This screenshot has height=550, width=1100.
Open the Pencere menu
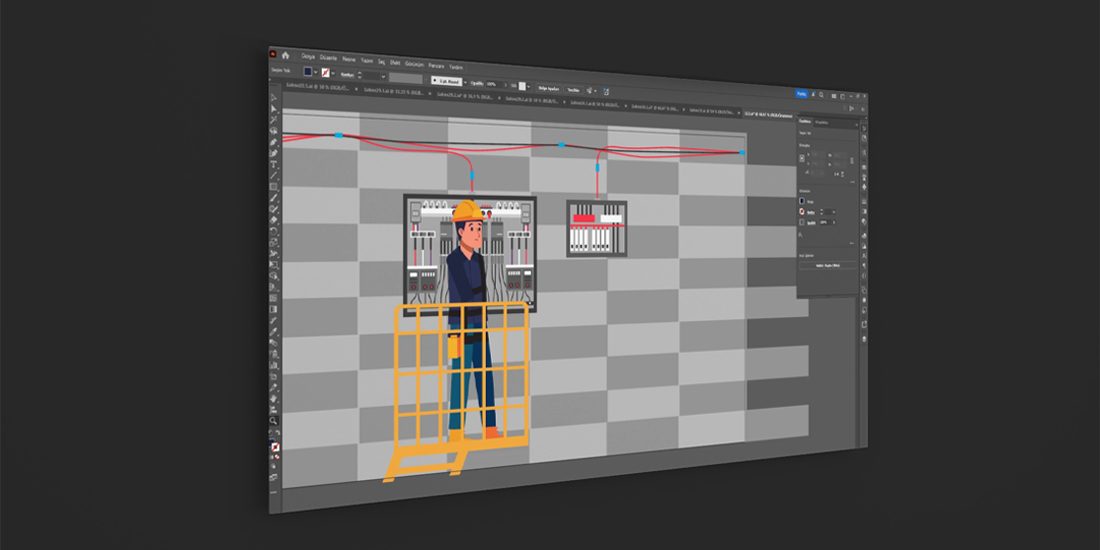click(436, 65)
